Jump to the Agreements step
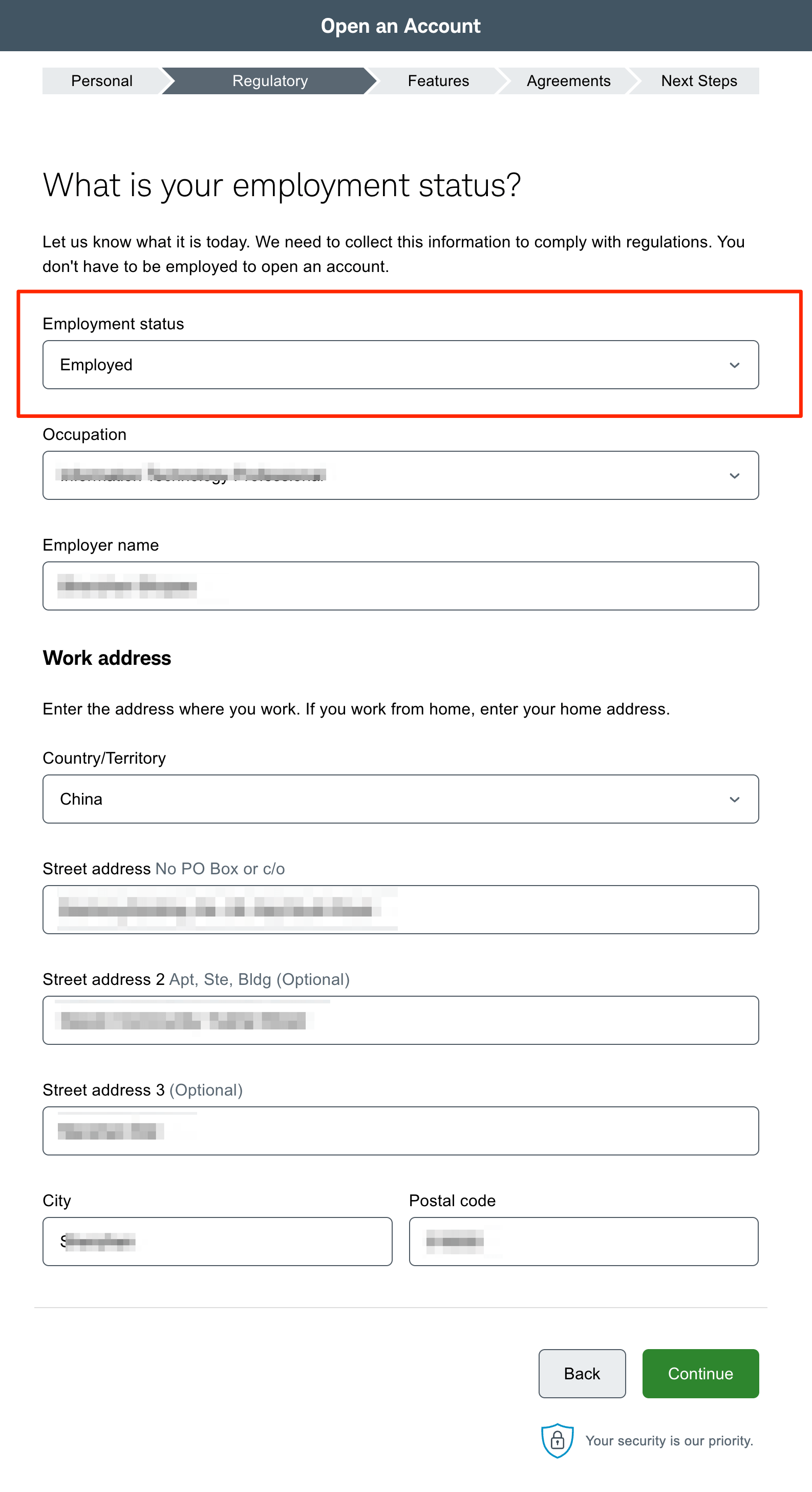This screenshot has width=812, height=1492. (x=568, y=81)
